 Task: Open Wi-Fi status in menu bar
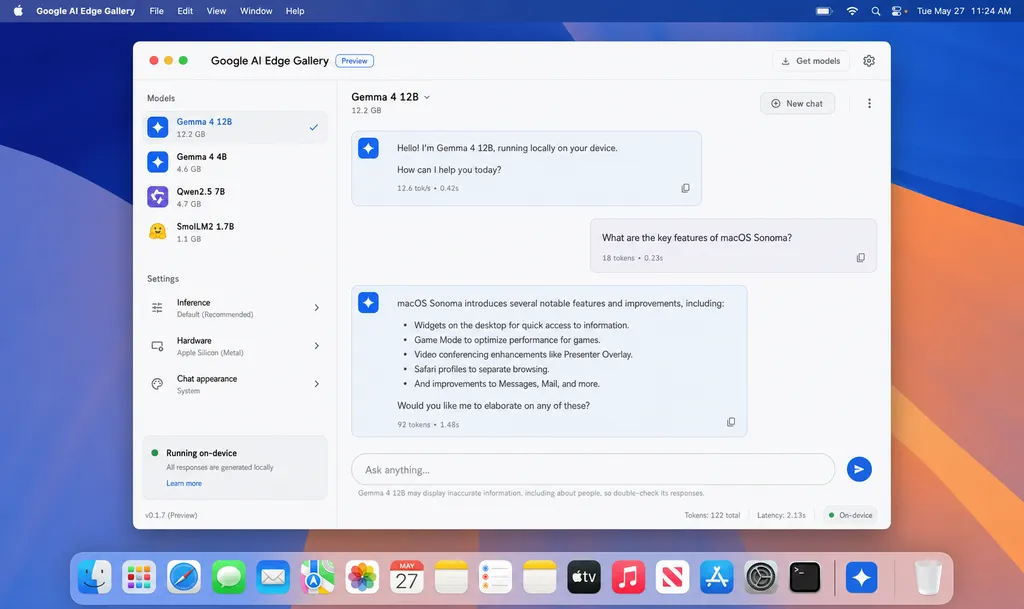852,11
